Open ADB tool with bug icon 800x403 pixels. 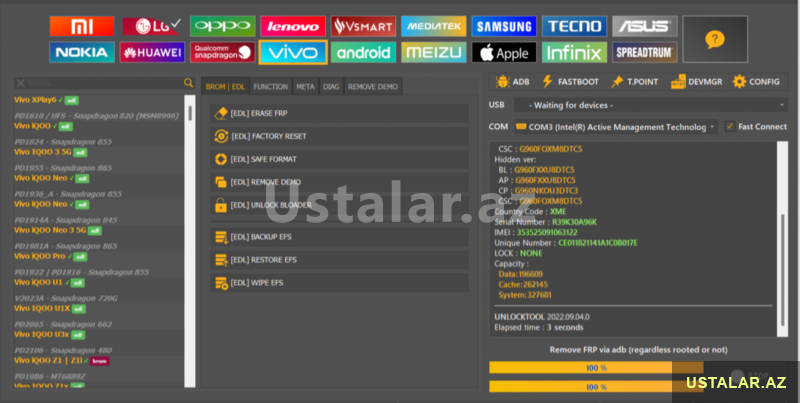(512, 82)
